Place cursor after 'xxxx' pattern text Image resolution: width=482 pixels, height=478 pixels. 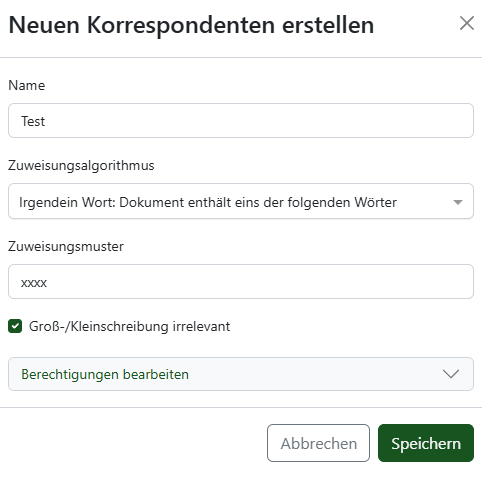(x=48, y=283)
